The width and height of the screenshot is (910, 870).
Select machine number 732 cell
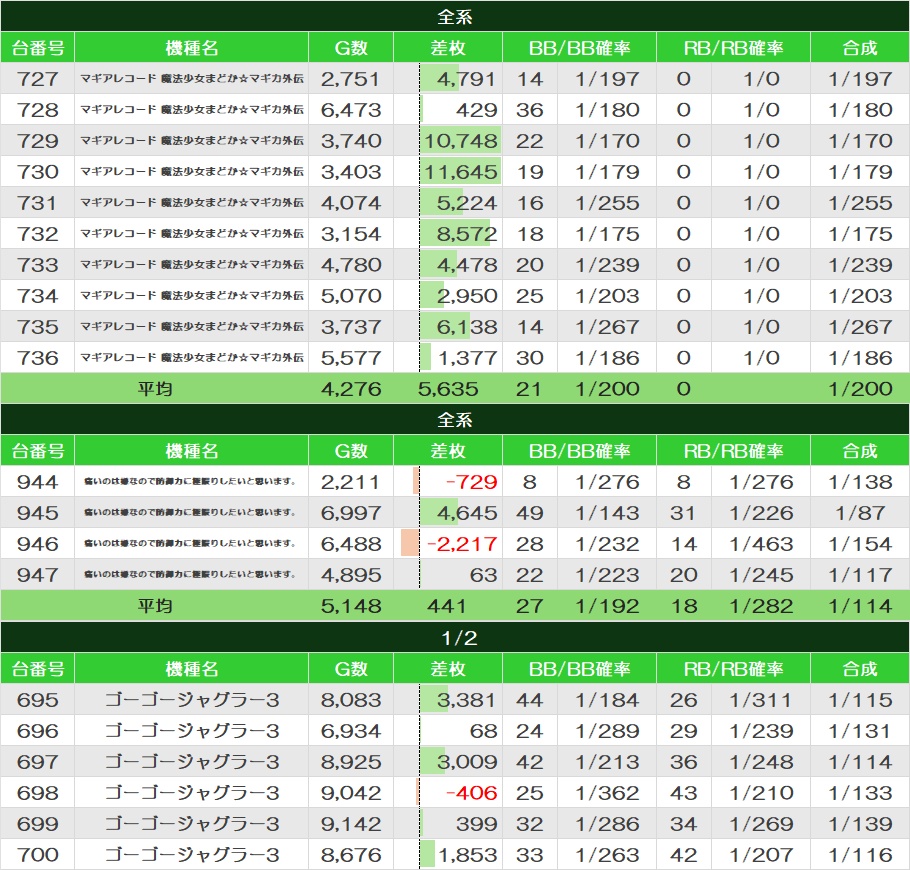[38, 234]
